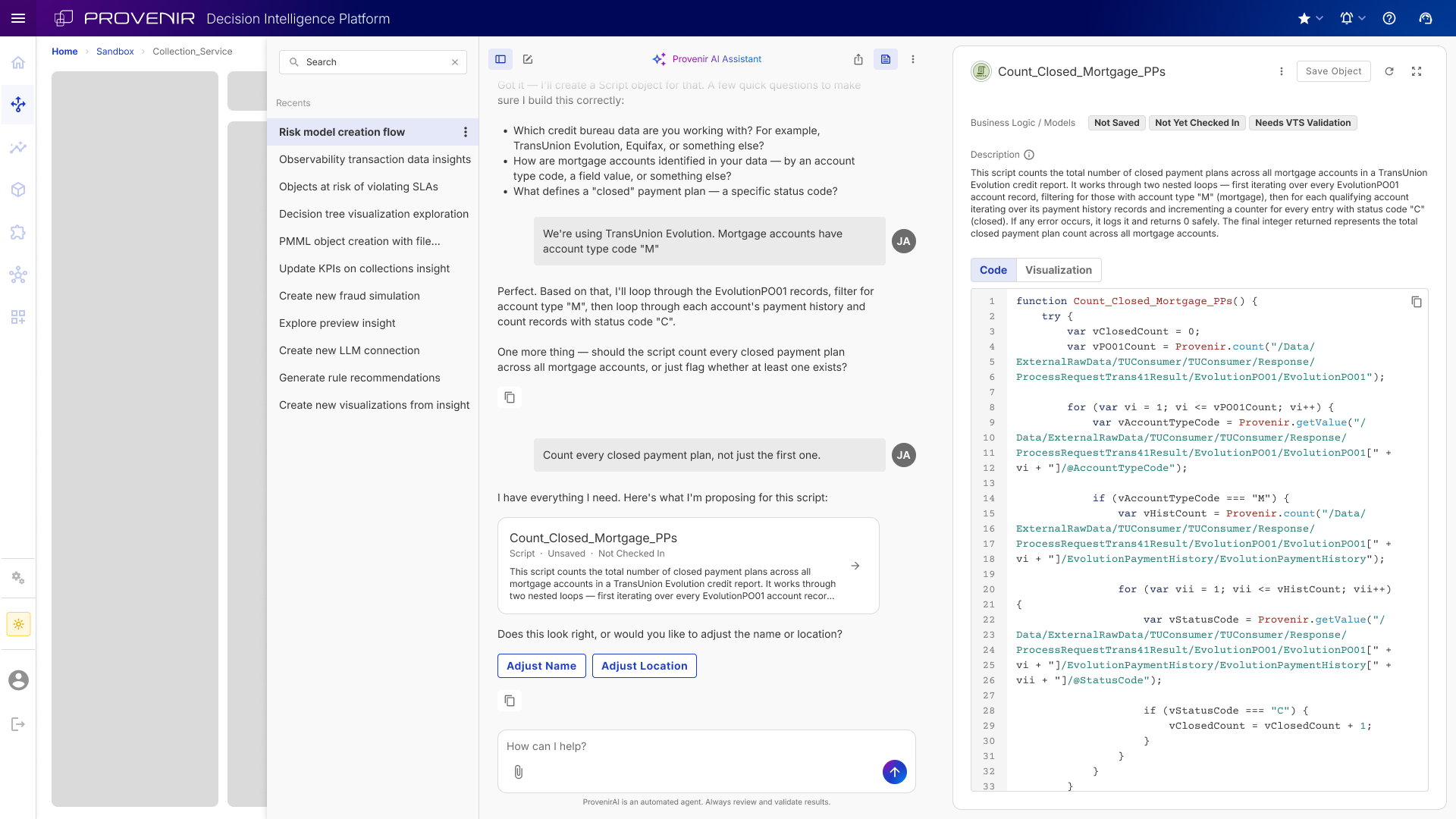This screenshot has height=819, width=1456.
Task: Select the Code tab
Action: [993, 270]
